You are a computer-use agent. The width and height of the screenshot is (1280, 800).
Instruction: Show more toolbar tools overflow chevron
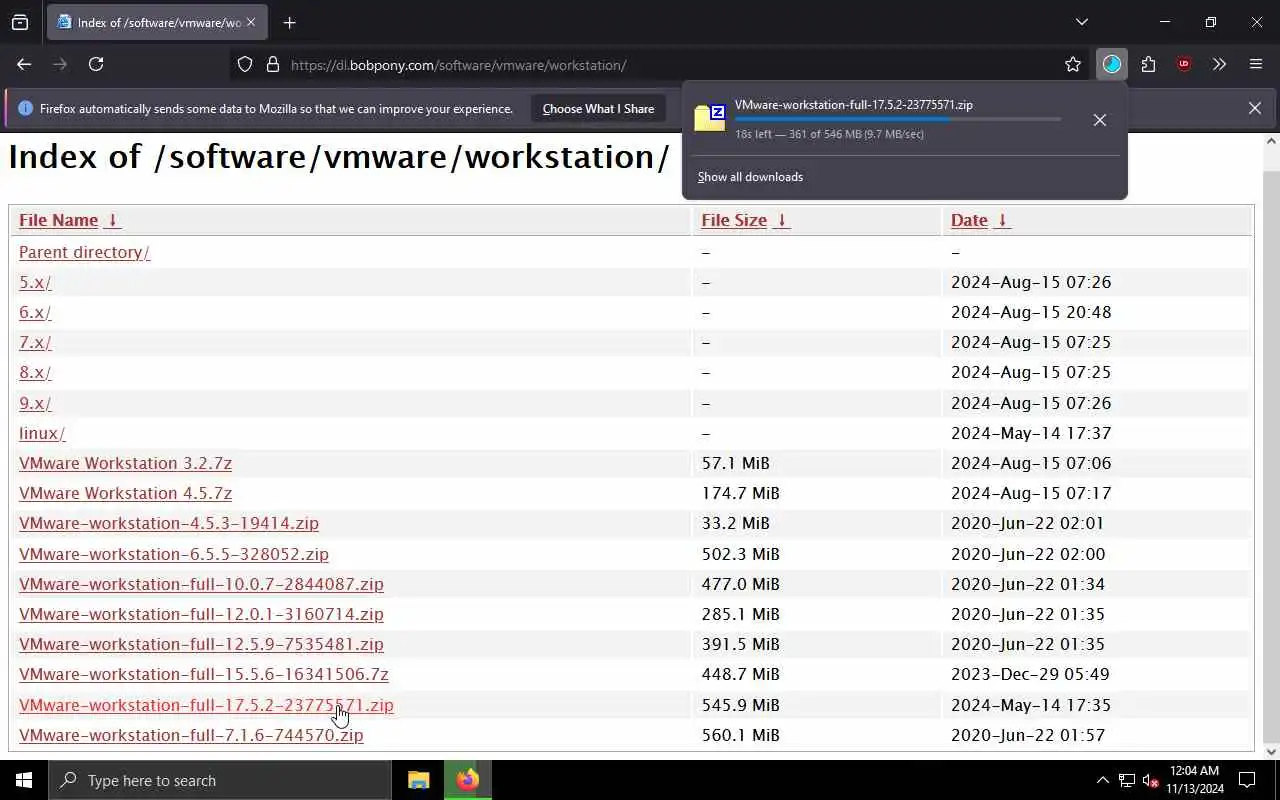[1219, 64]
